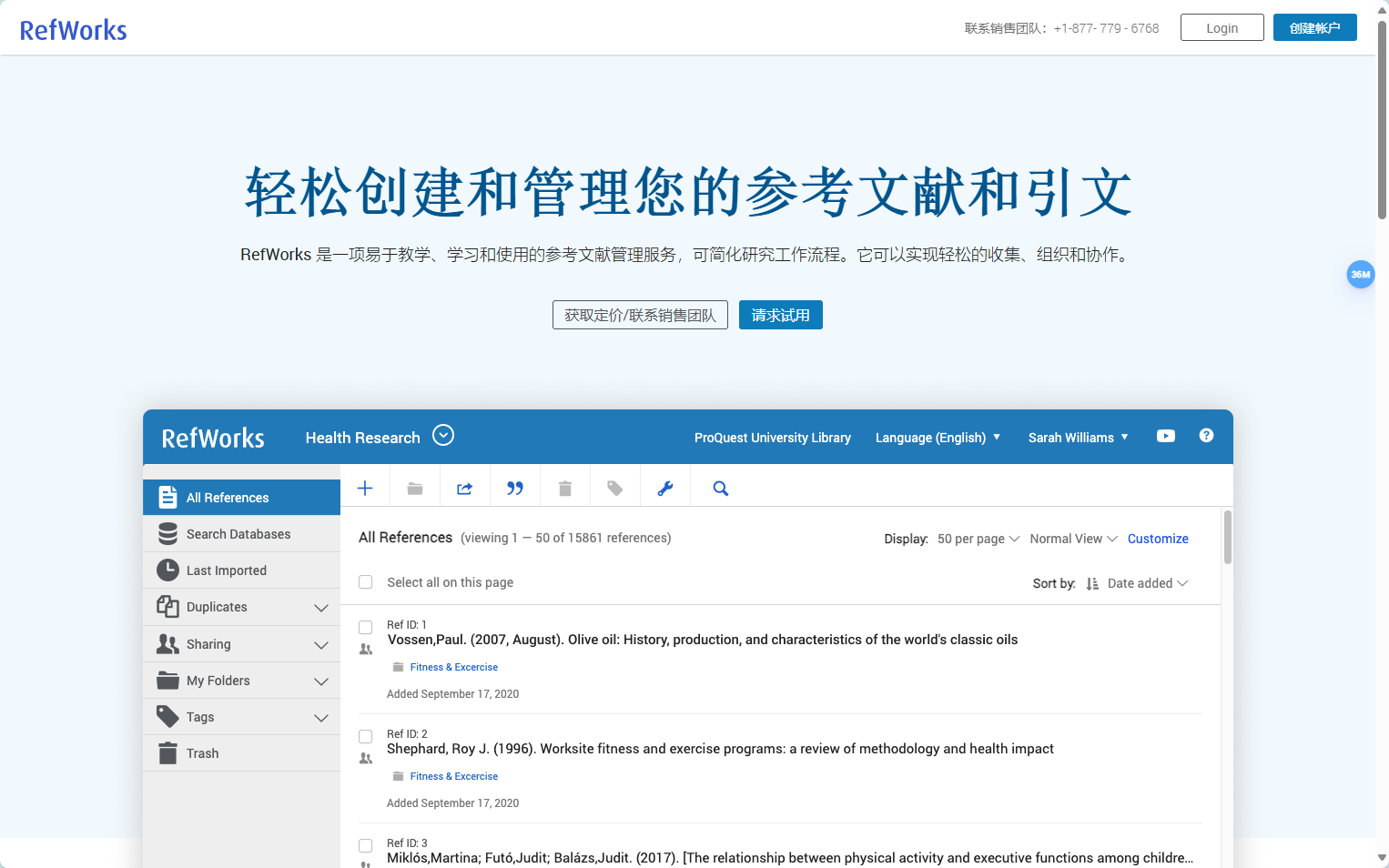Click the Tags tag icon in the sidebar

click(167, 717)
